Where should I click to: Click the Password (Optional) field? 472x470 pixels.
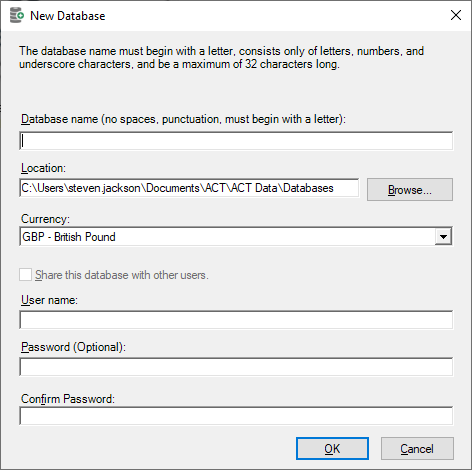[236, 367]
